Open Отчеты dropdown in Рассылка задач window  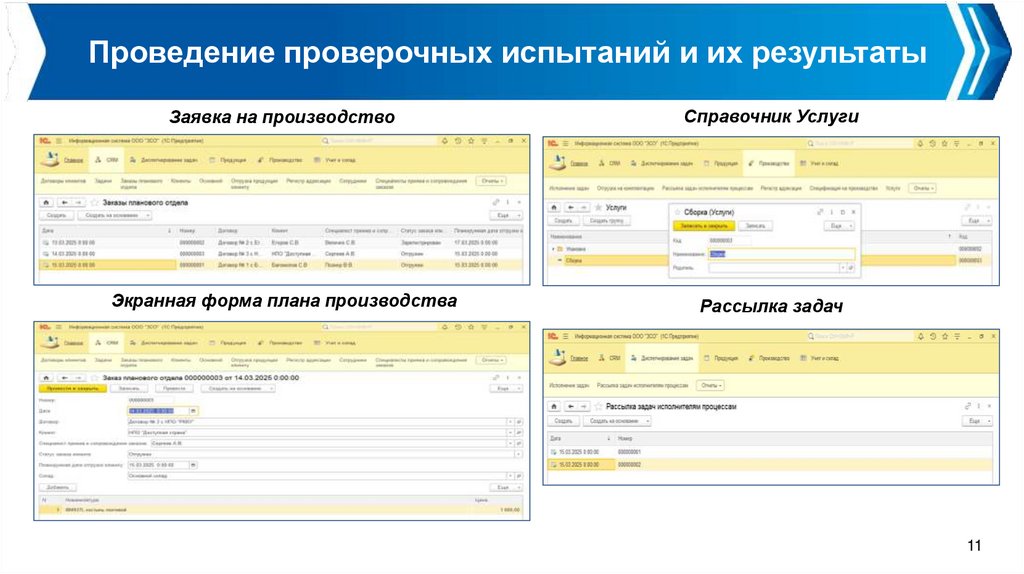tap(710, 385)
